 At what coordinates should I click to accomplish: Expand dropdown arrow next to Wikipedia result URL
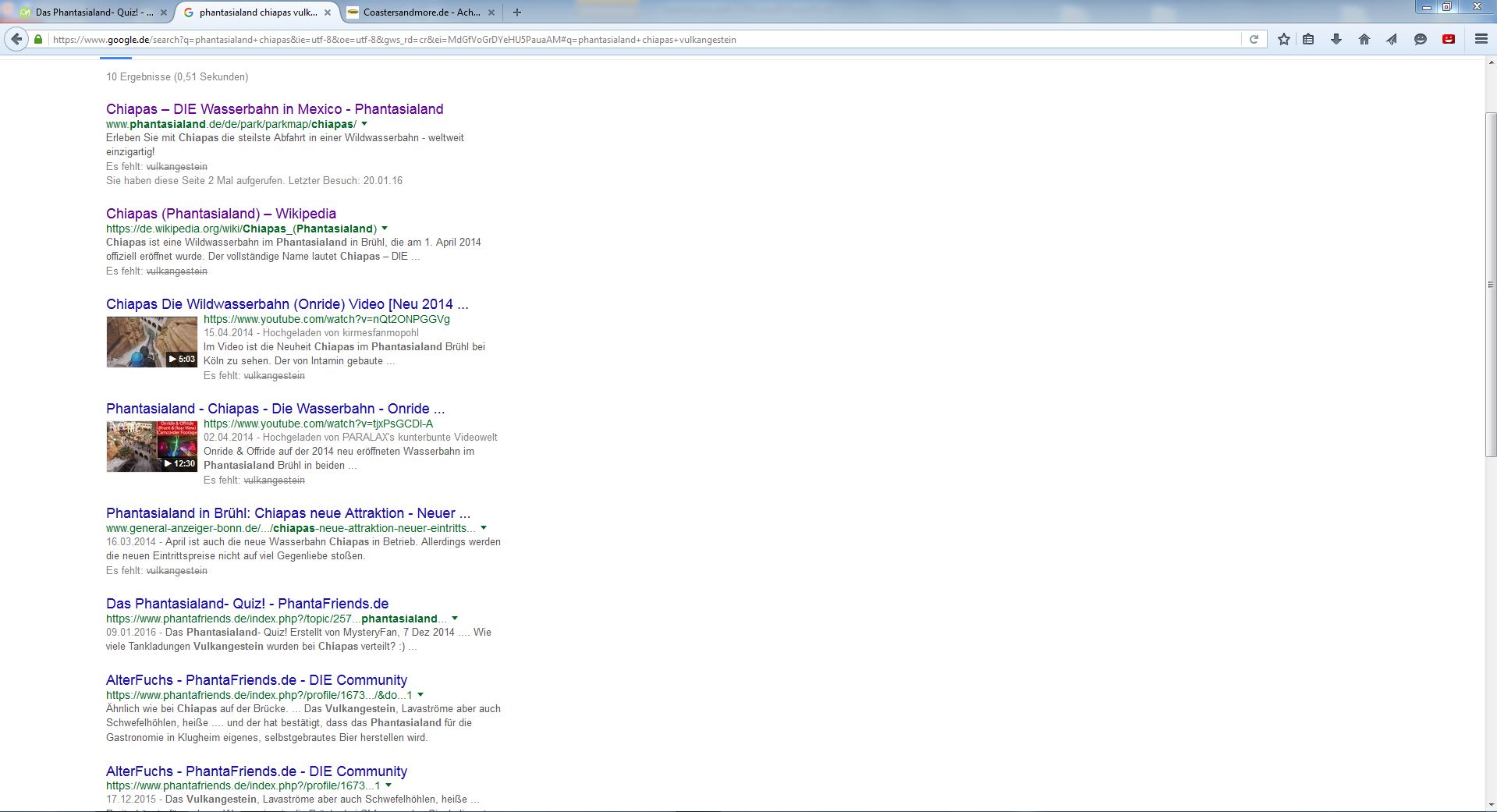385,229
